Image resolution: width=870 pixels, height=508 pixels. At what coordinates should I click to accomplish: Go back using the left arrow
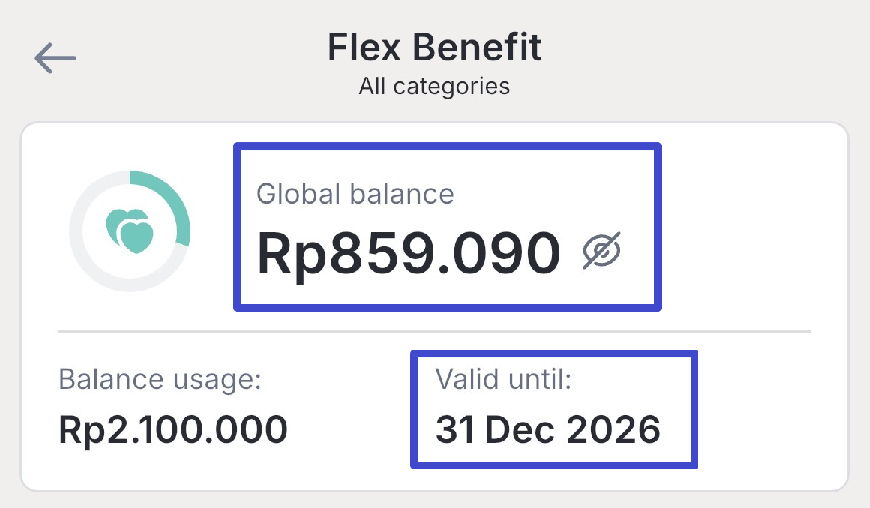[x=55, y=58]
